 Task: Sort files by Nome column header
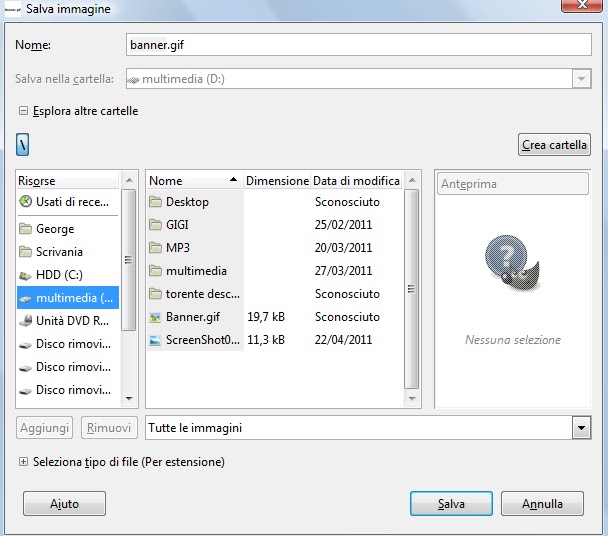pyautogui.click(x=194, y=181)
